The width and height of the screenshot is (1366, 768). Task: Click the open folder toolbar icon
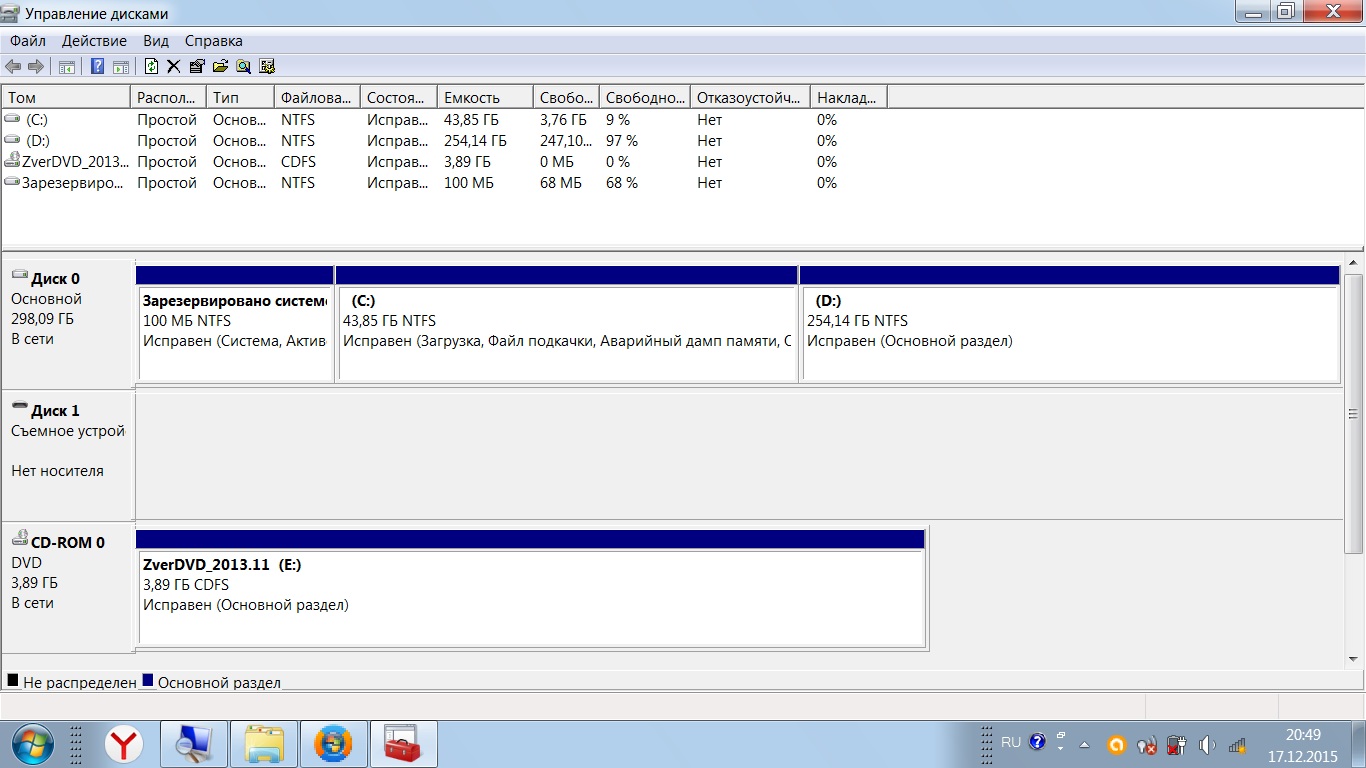[x=220, y=67]
